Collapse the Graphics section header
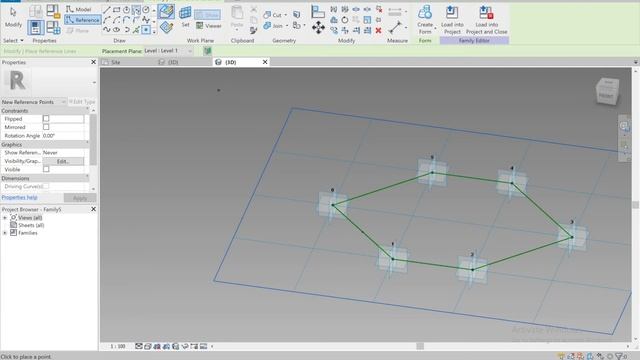The width and height of the screenshot is (640, 360). (x=44, y=144)
